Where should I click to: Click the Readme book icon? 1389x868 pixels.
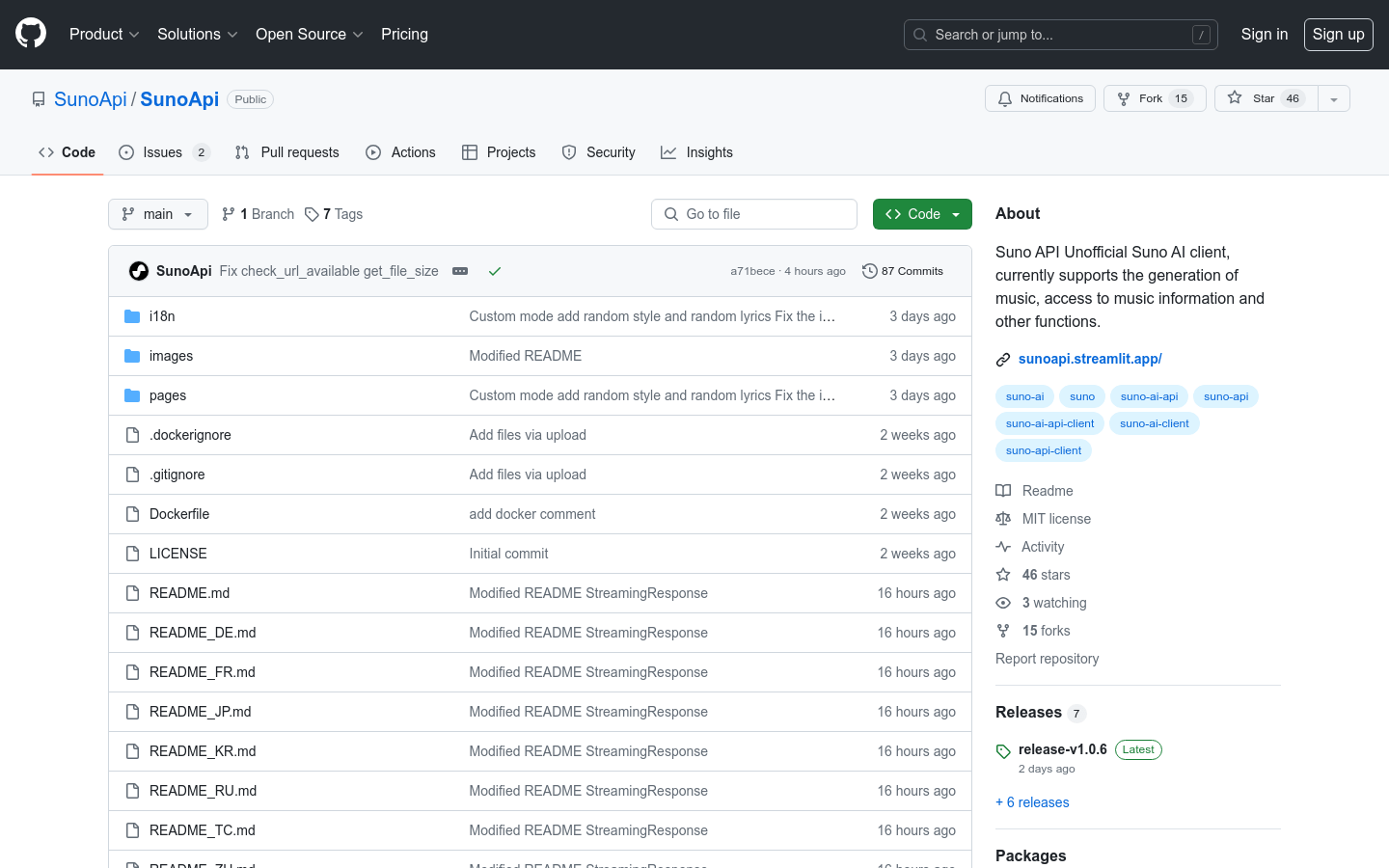[x=1003, y=491]
